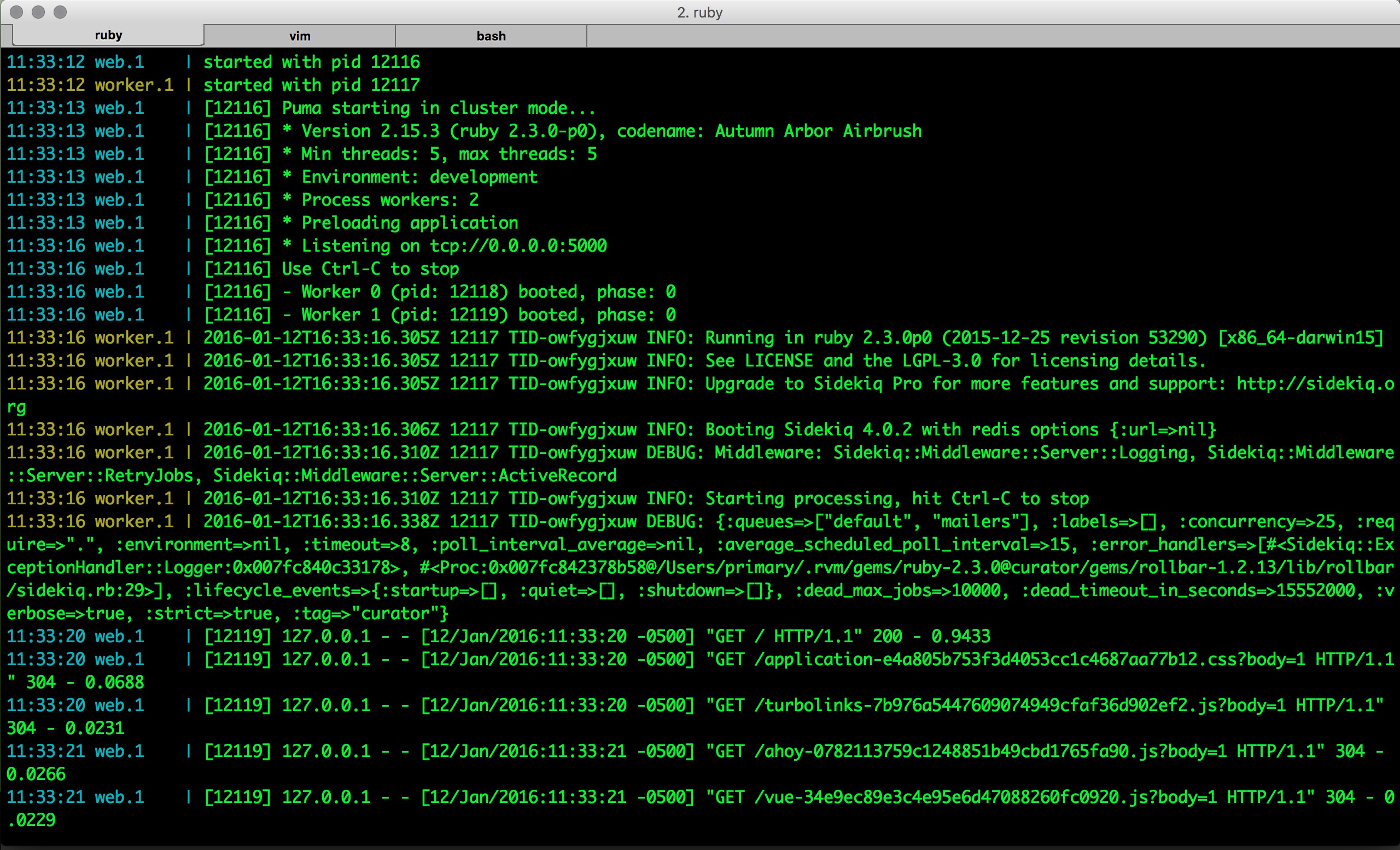The image size is (1400, 850).
Task: Click '[x86_64-darwin15]' text
Action: tap(1300, 337)
